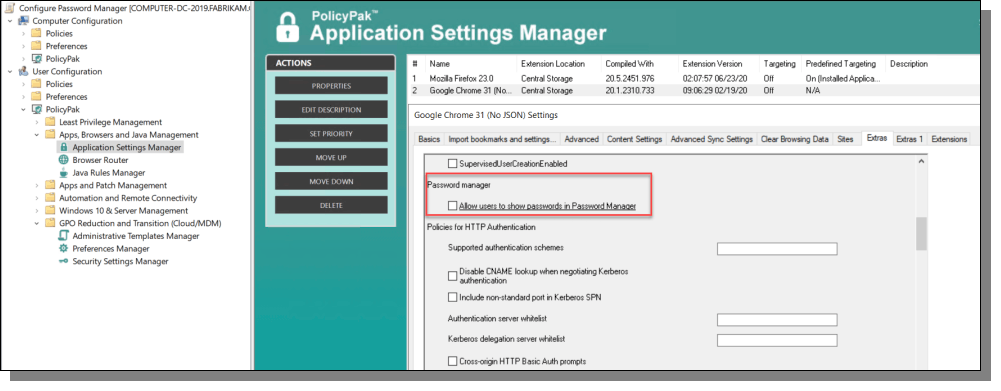Image resolution: width=1001 pixels, height=391 pixels.
Task: Click Windows 10 & Server Management folder icon
Action: coord(50,211)
